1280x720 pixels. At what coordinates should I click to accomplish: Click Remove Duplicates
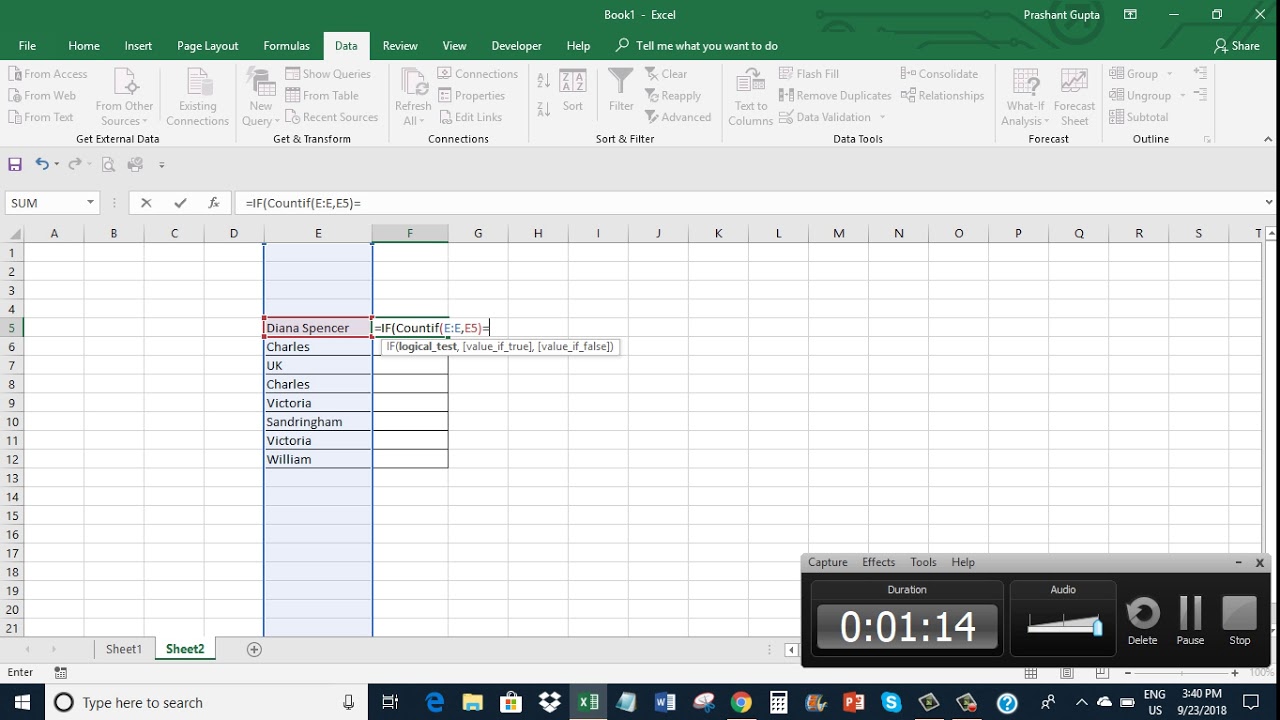[x=835, y=96]
